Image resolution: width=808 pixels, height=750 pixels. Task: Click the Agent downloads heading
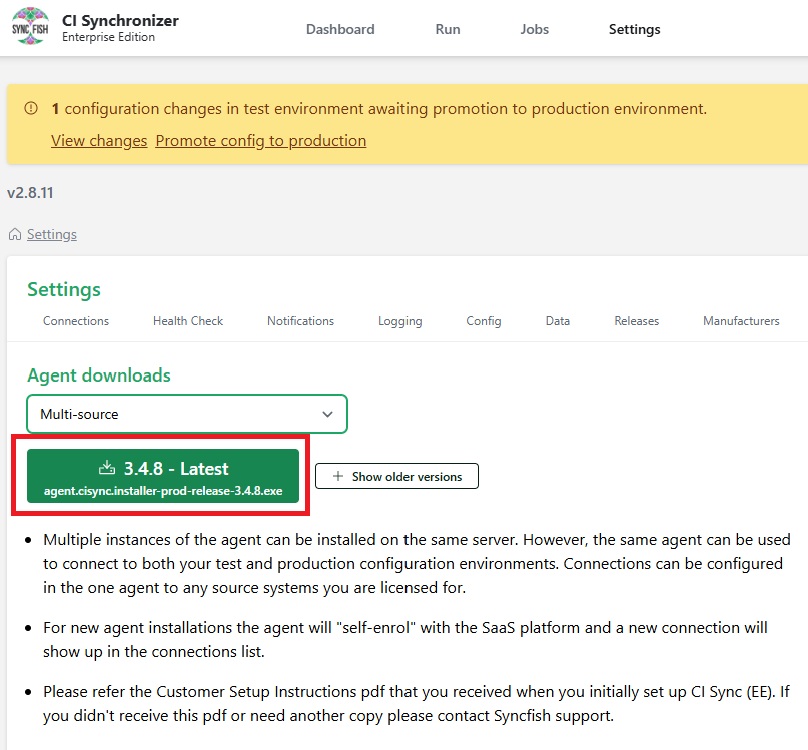(99, 375)
